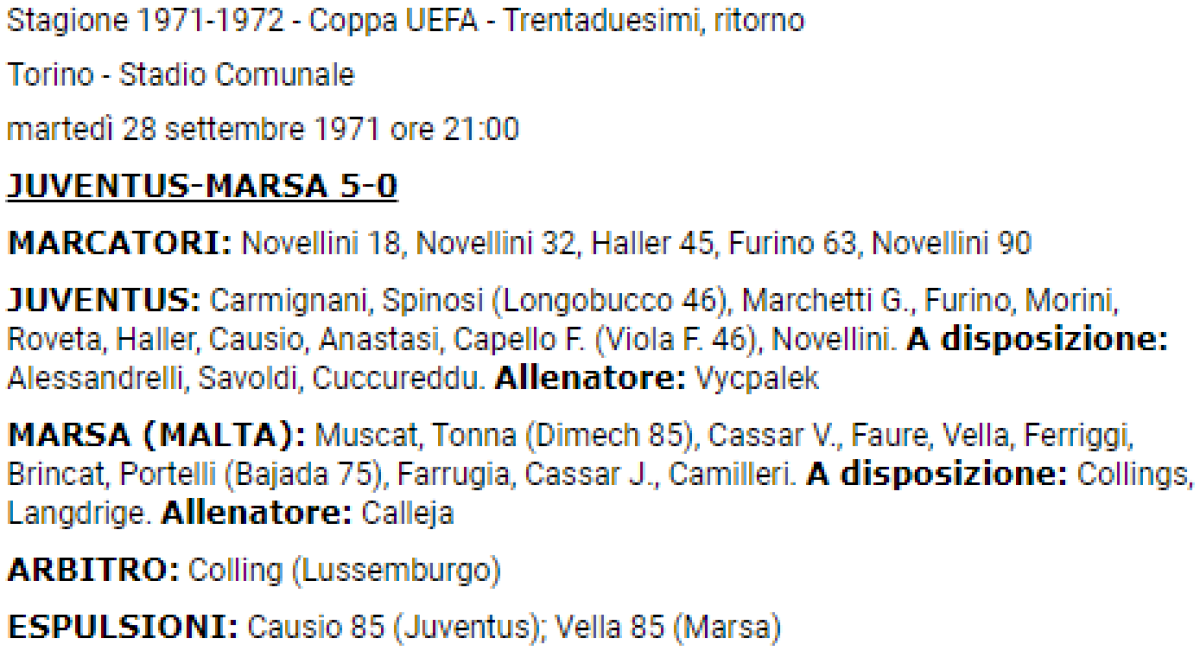This screenshot has width=1200, height=651.
Task: Click the JUVENTUS-MARSA 5-0 heading
Action: tap(203, 186)
